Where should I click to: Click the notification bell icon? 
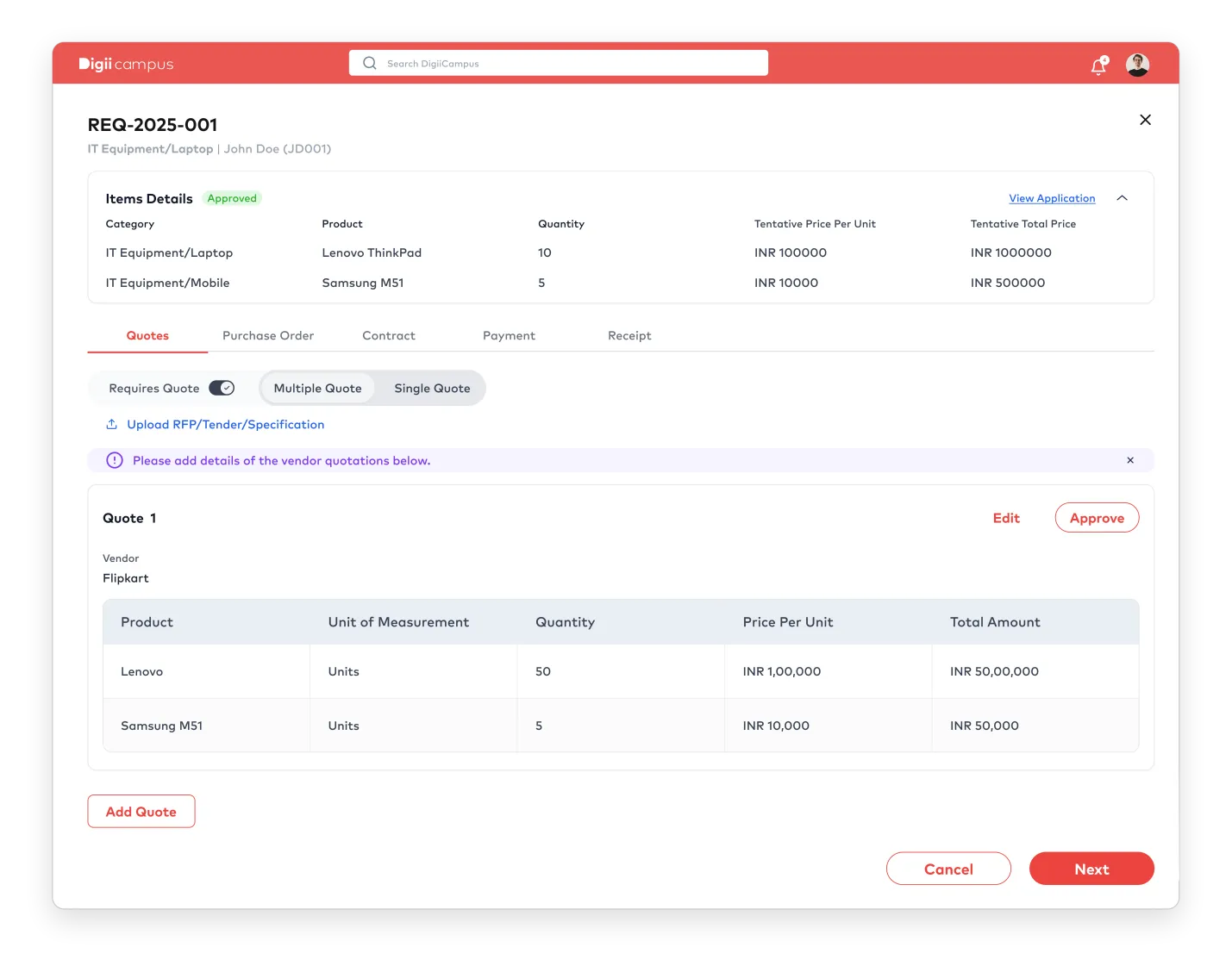pyautogui.click(x=1098, y=65)
